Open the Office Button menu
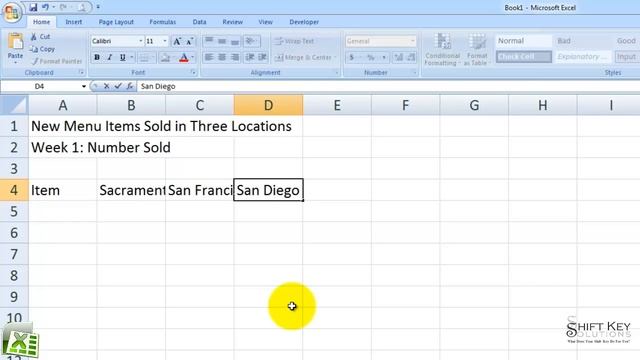The image size is (640, 360). point(11,12)
